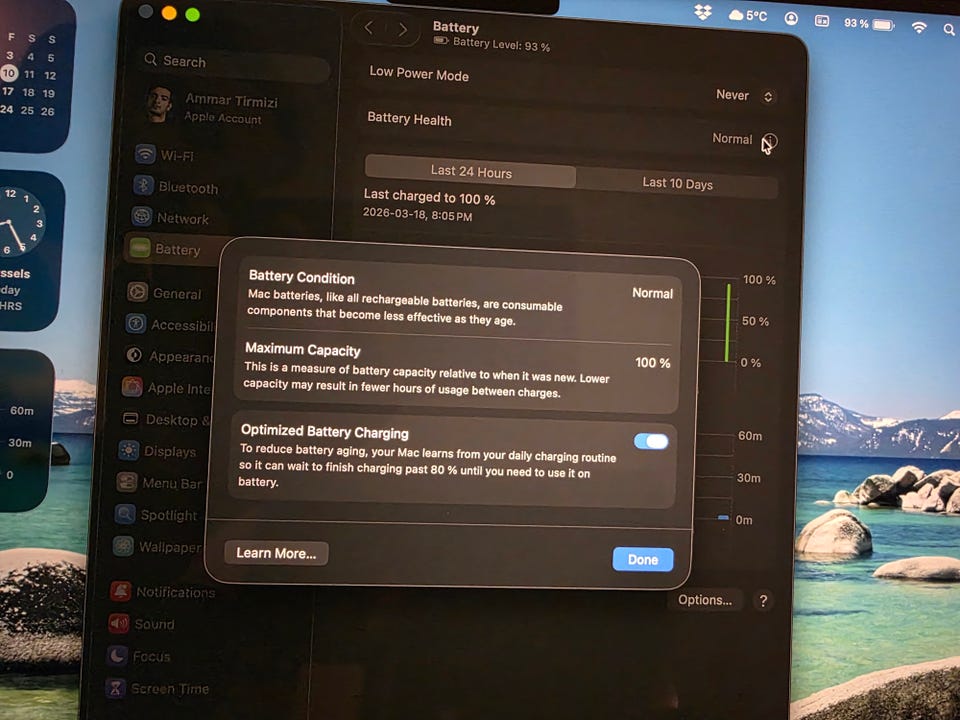Open Screen Time hourglass icon
960x720 pixels.
pos(114,688)
